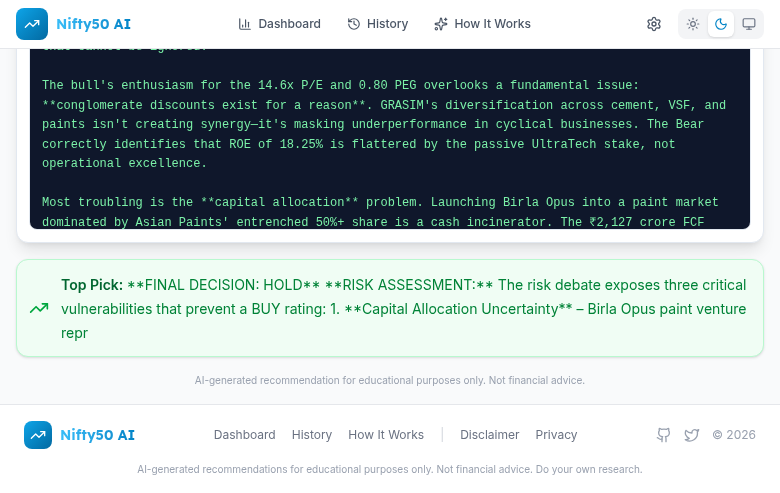
Task: Enable dark theme with moon toggle
Action: 721,24
